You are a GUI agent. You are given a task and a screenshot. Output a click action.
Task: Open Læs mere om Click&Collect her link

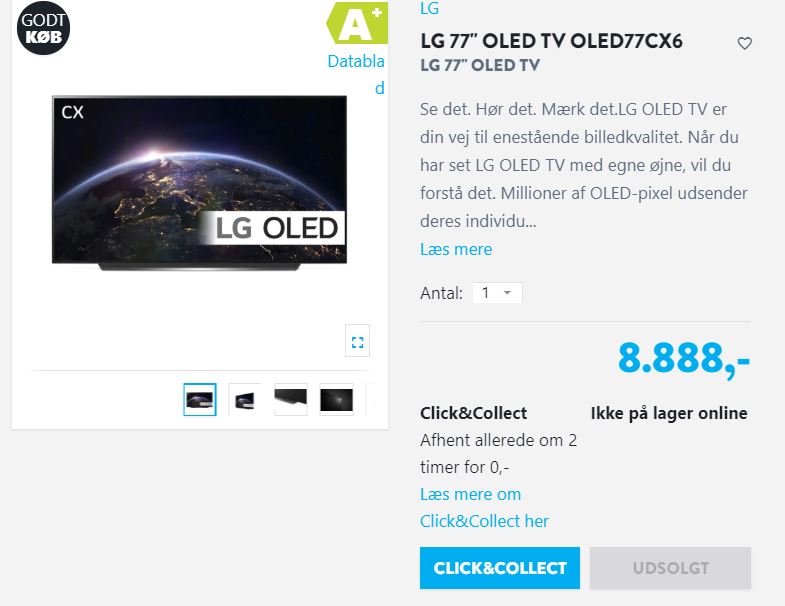[x=484, y=508]
